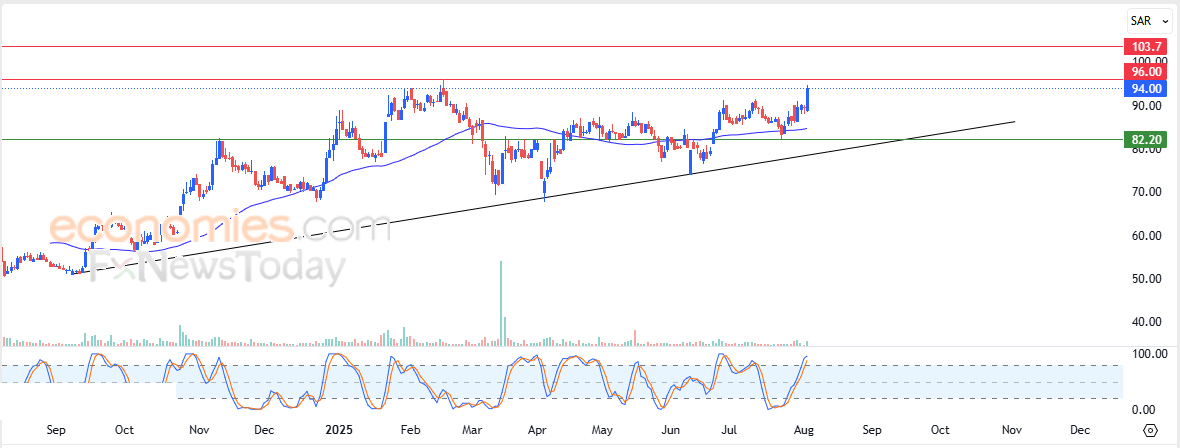Select the green 82.20 support price tag
The height and width of the screenshot is (448, 1180).
click(1144, 139)
